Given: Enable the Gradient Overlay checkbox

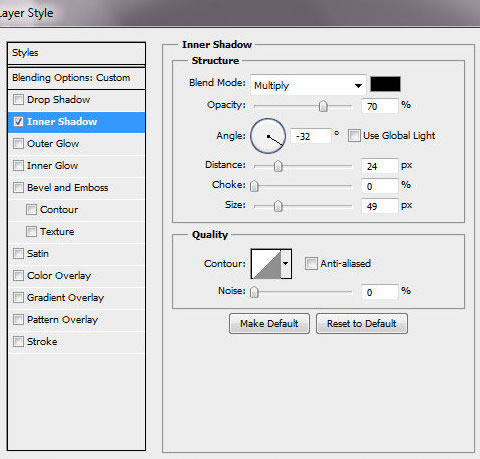Looking at the screenshot, I should pos(18,297).
